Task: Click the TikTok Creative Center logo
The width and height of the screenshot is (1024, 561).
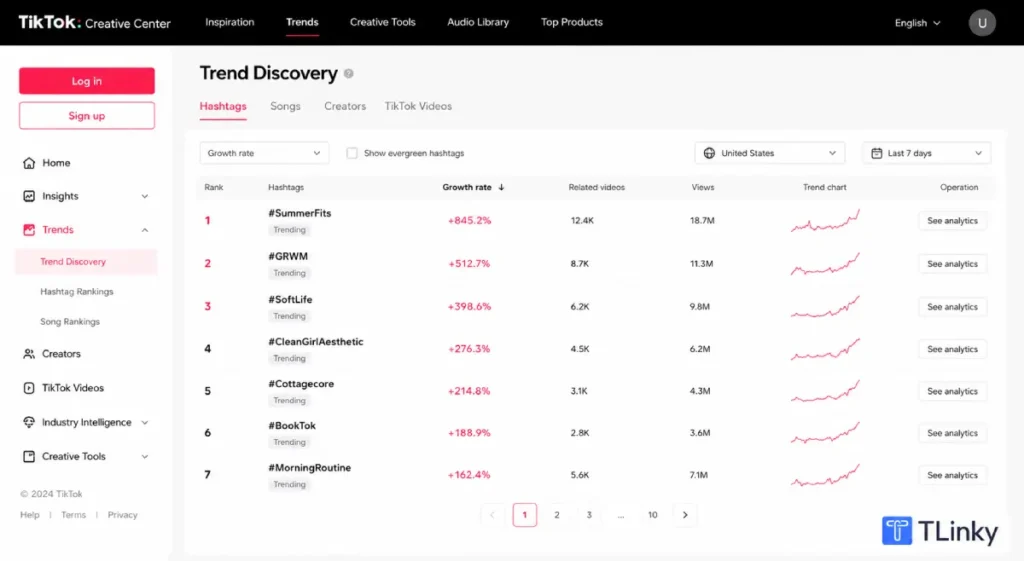Action: [x=95, y=23]
